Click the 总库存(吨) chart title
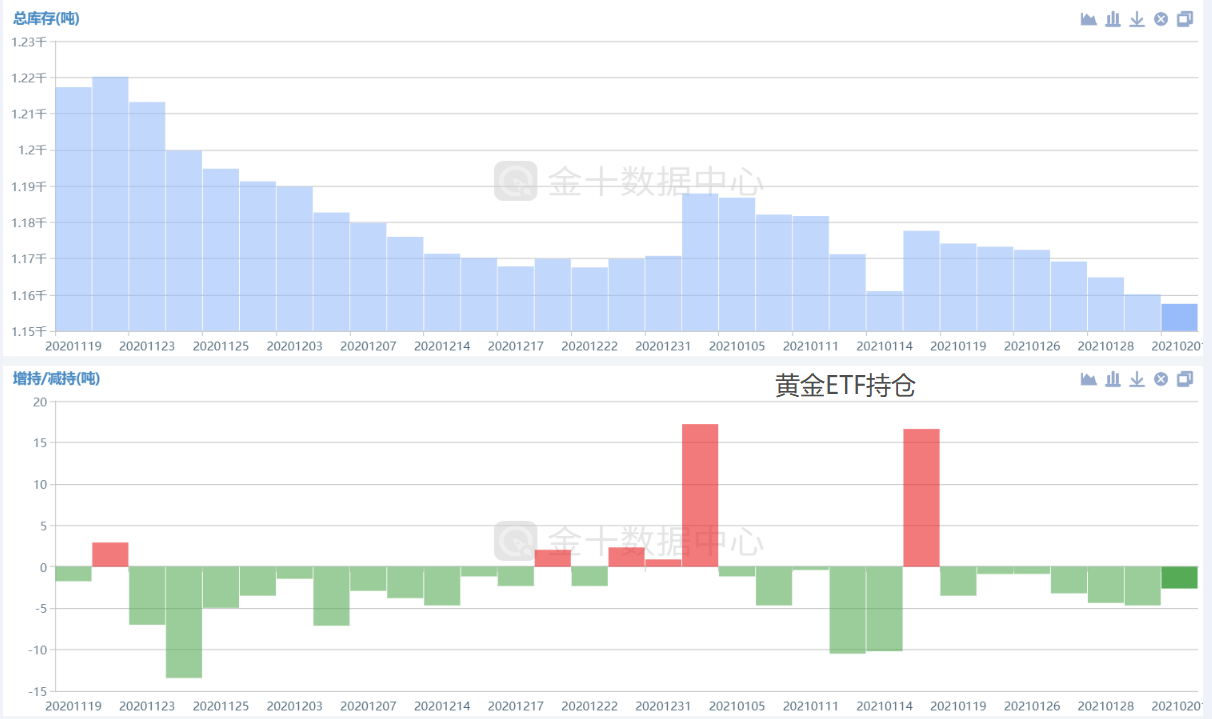 tap(46, 18)
